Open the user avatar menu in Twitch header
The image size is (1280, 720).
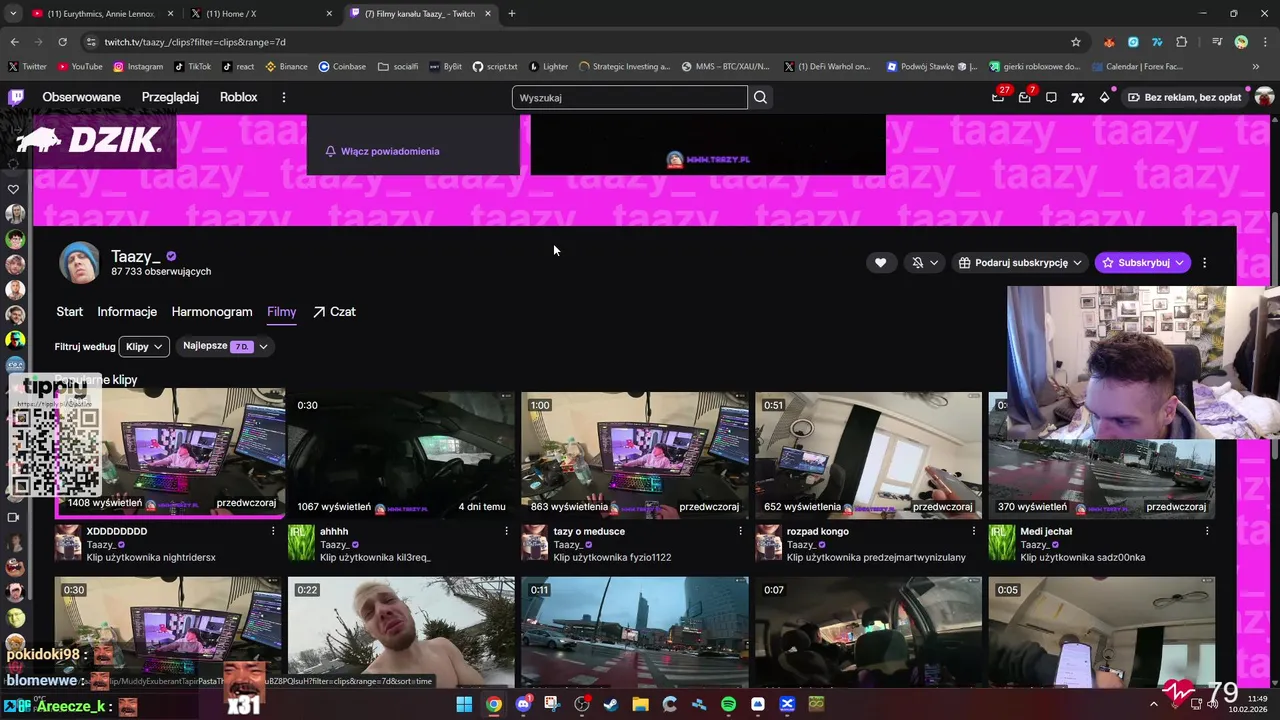point(1264,97)
